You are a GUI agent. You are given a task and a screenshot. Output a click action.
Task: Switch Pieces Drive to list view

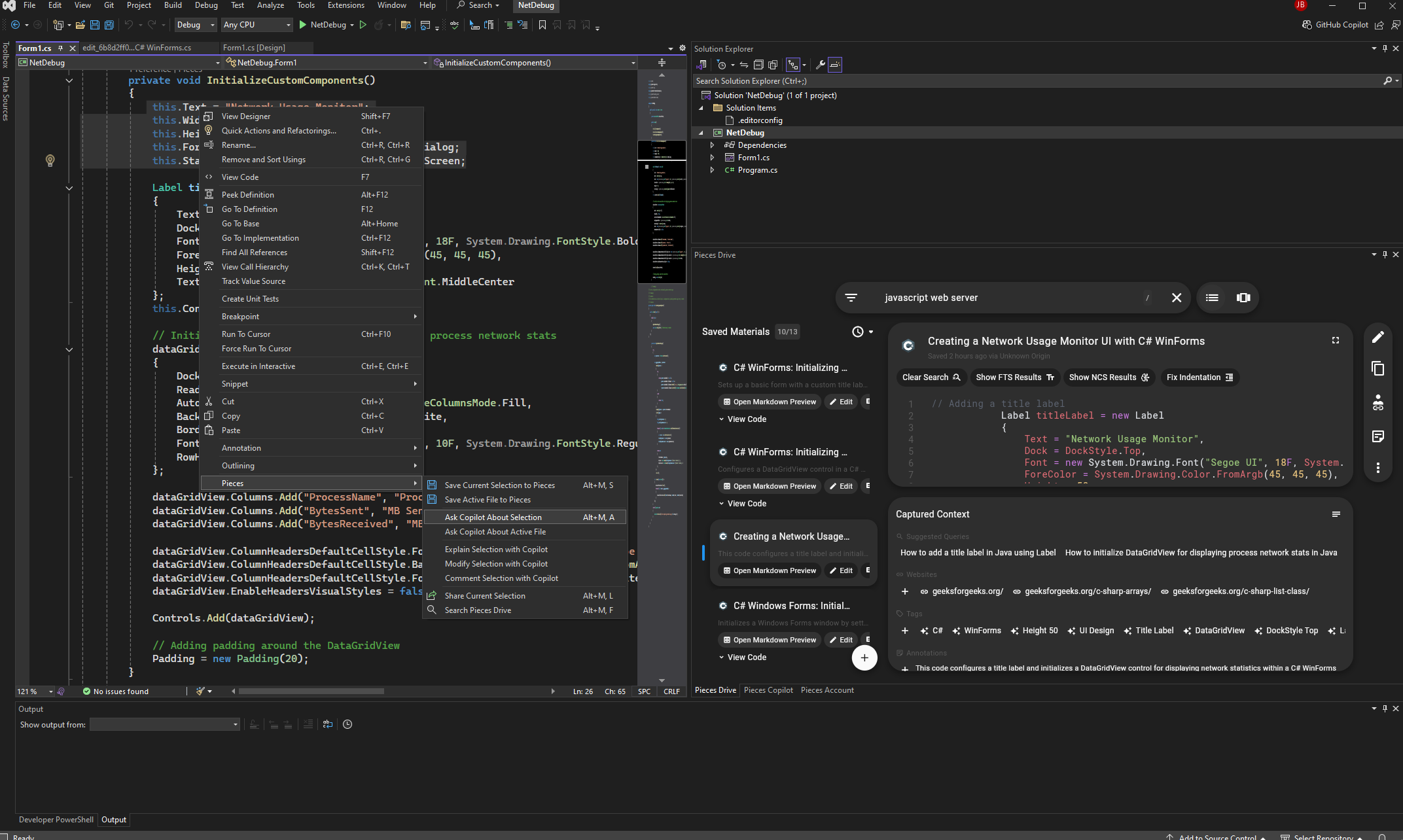(x=1212, y=298)
